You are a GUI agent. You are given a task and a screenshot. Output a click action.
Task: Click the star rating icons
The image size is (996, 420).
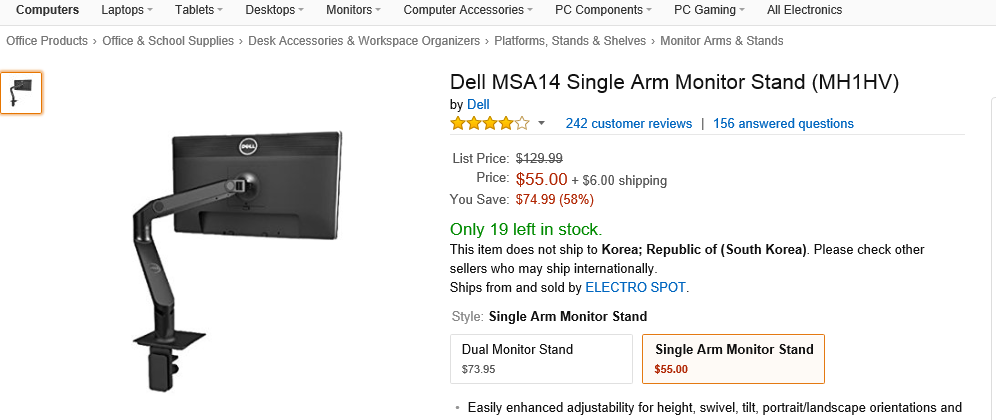(x=490, y=124)
